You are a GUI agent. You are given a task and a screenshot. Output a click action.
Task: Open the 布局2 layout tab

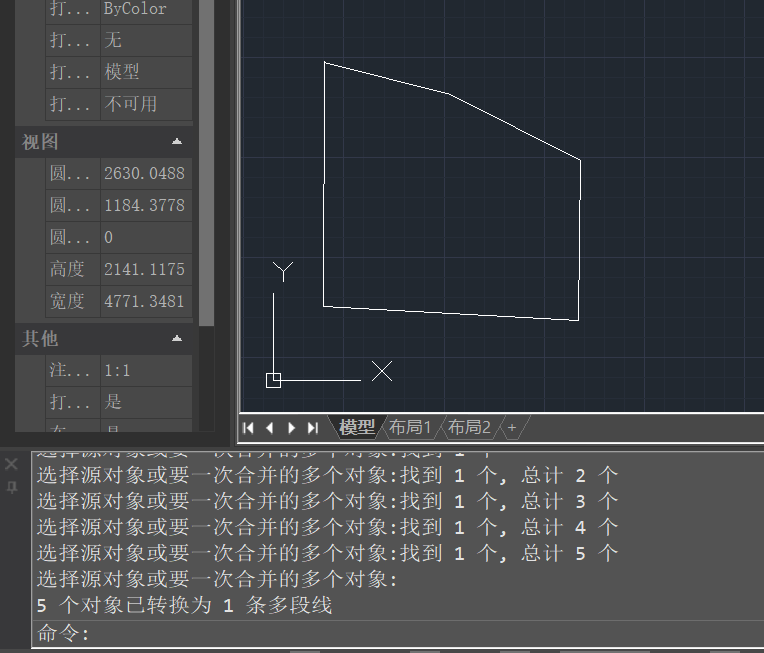tap(469, 428)
